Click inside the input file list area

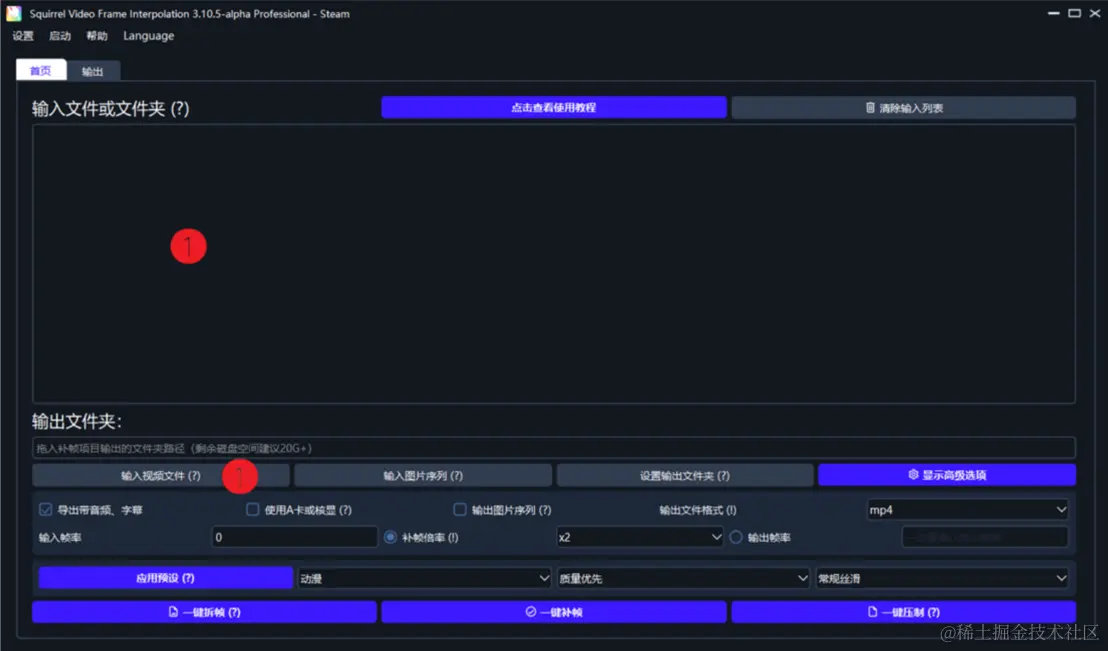point(553,264)
